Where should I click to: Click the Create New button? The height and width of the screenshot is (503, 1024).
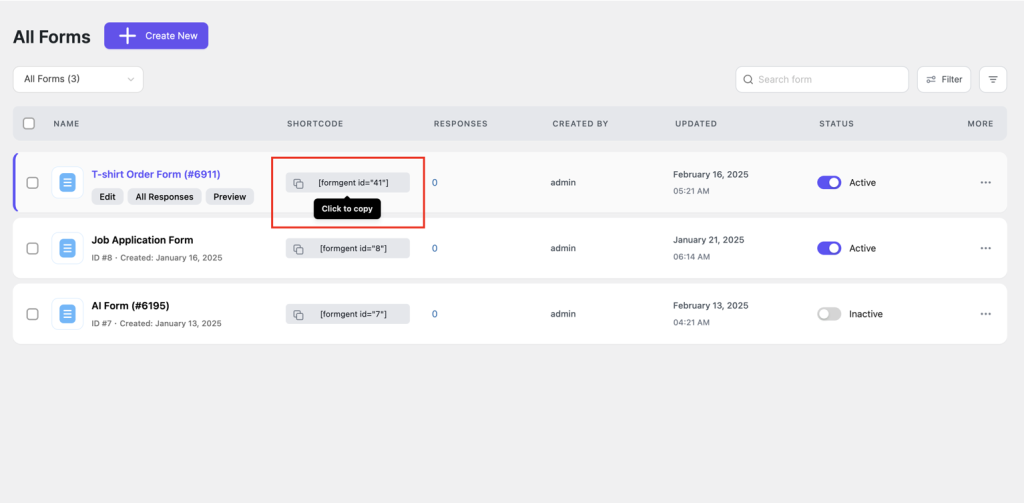pyautogui.click(x=156, y=36)
